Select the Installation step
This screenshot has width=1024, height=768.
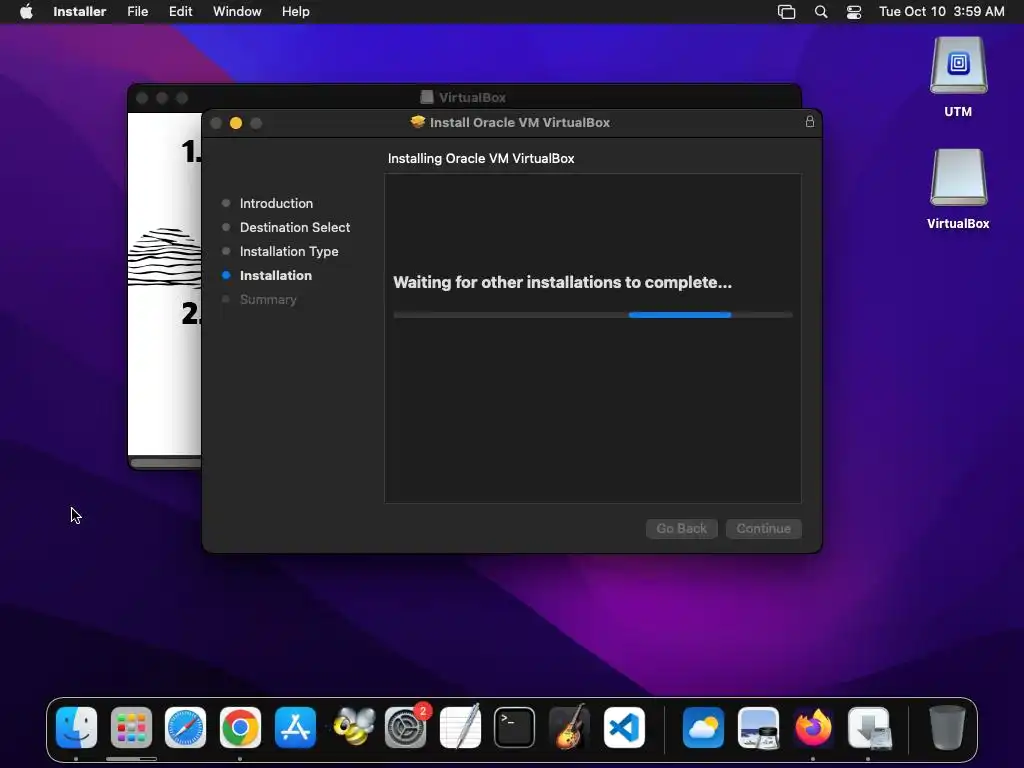276,276
